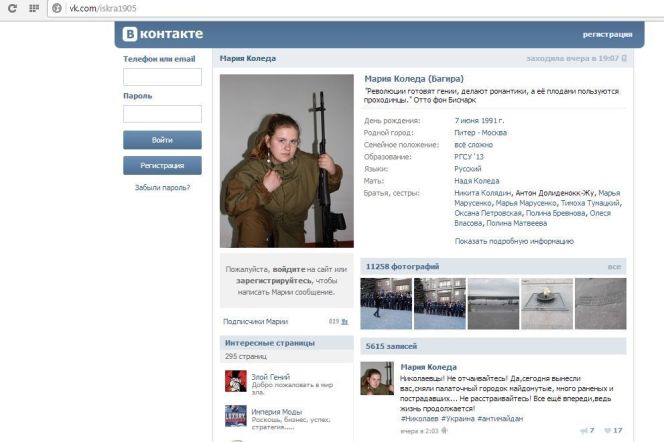Open the browser apps grid icon
This screenshot has width=664, height=442.
tap(33, 8)
